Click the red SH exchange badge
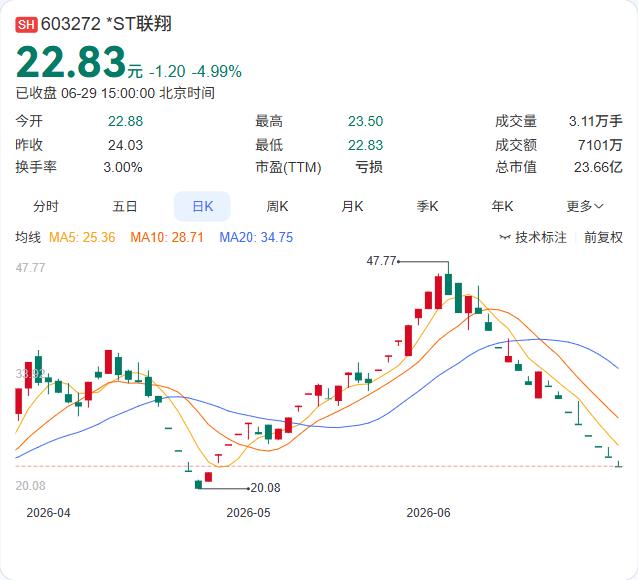Screen dimensions: 638x580 (x=26, y=24)
